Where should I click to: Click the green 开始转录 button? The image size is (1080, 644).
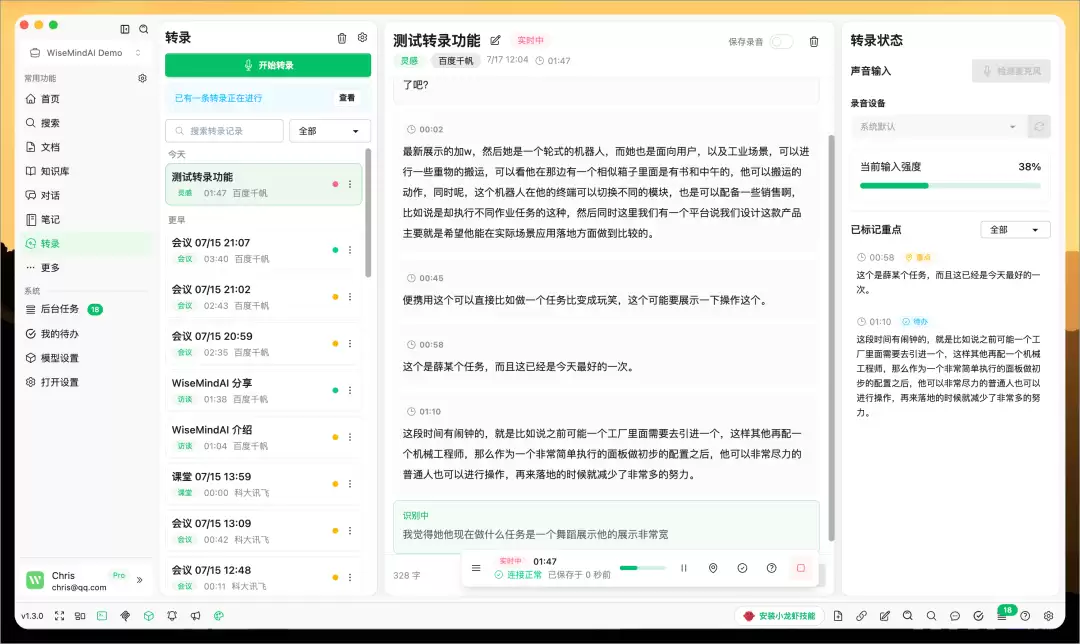pos(268,65)
